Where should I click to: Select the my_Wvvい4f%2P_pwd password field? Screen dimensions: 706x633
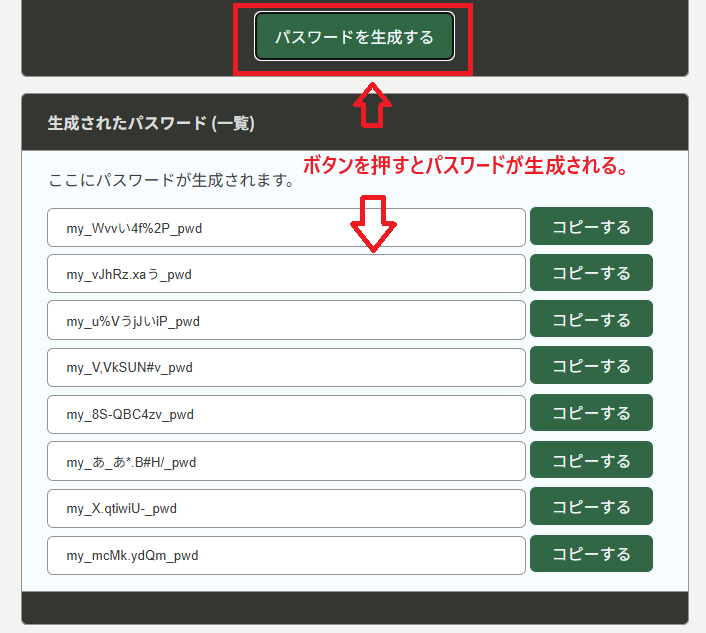(x=286, y=228)
